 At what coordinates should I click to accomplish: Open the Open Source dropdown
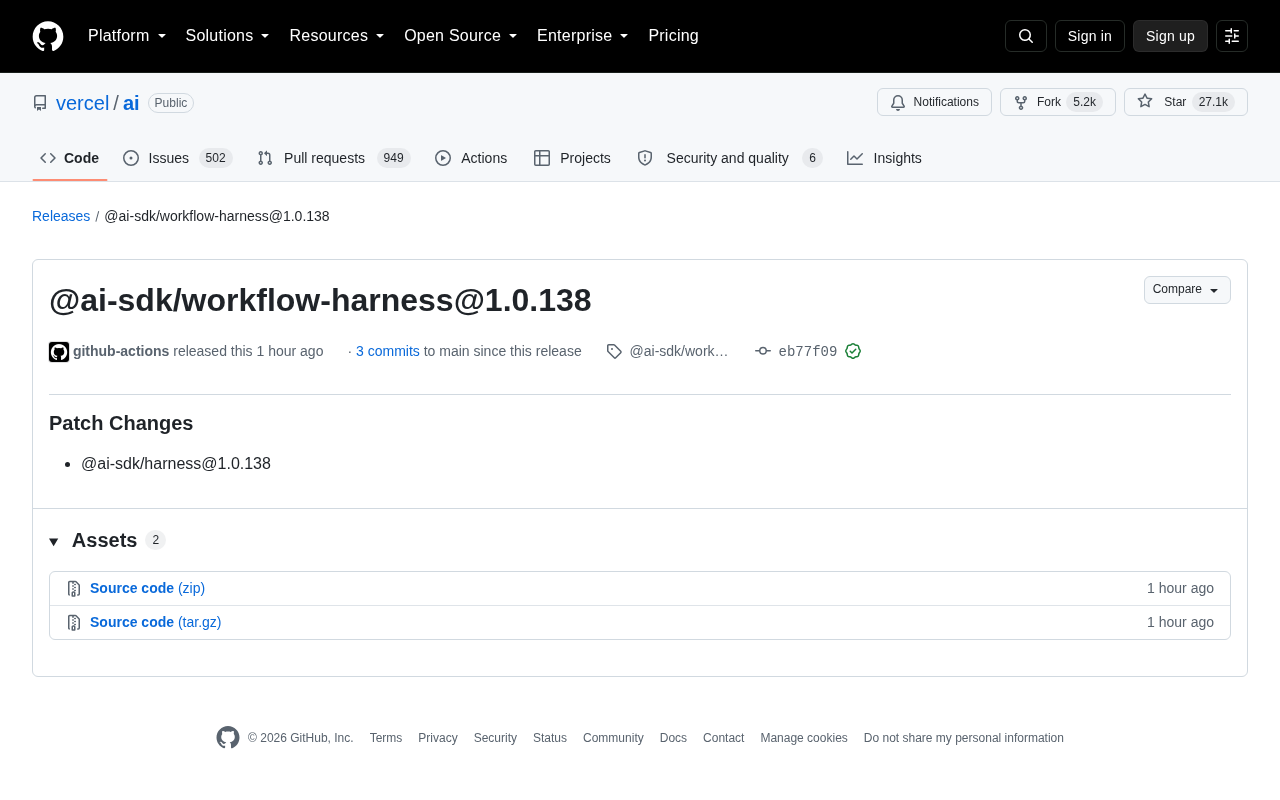(461, 36)
